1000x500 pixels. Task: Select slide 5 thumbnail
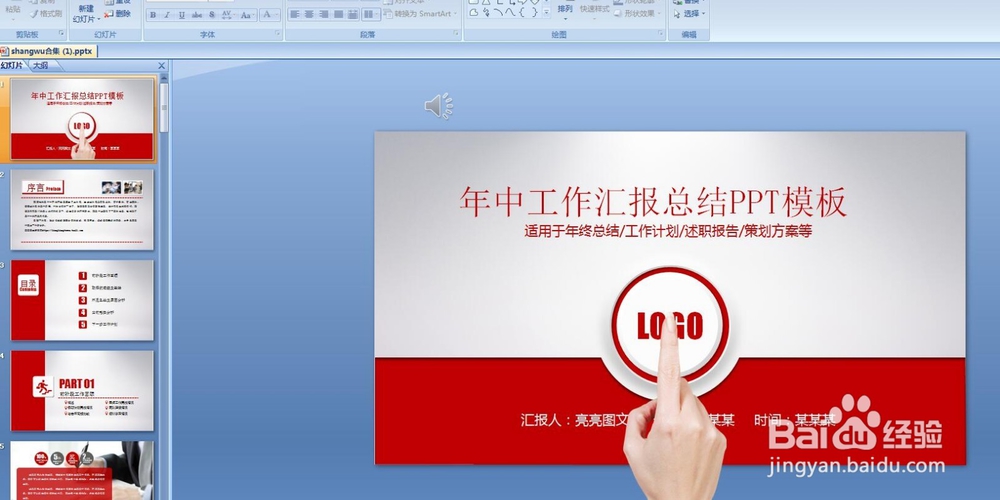coord(82,470)
